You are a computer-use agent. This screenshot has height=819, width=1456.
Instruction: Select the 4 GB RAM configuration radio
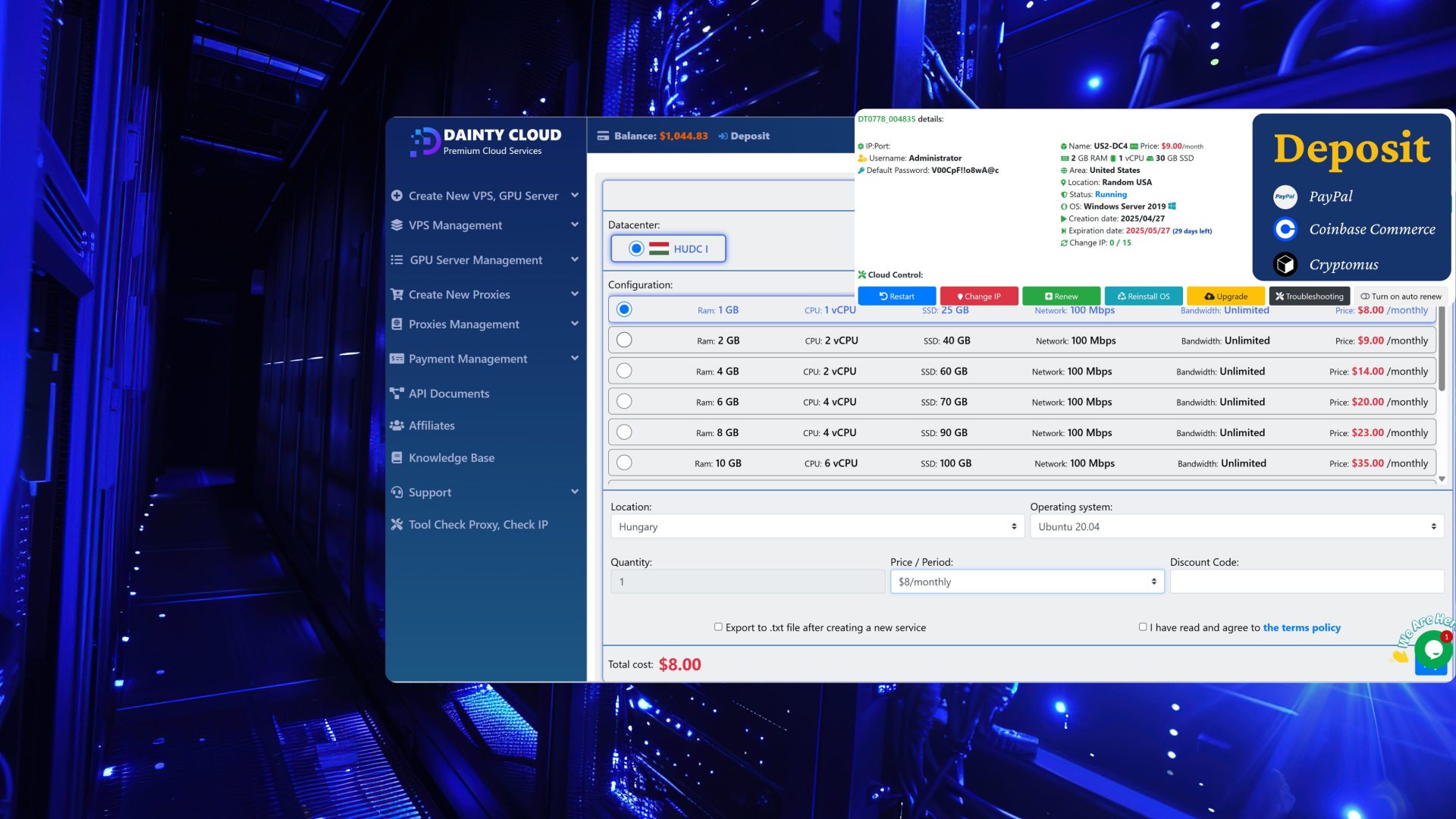coord(624,371)
